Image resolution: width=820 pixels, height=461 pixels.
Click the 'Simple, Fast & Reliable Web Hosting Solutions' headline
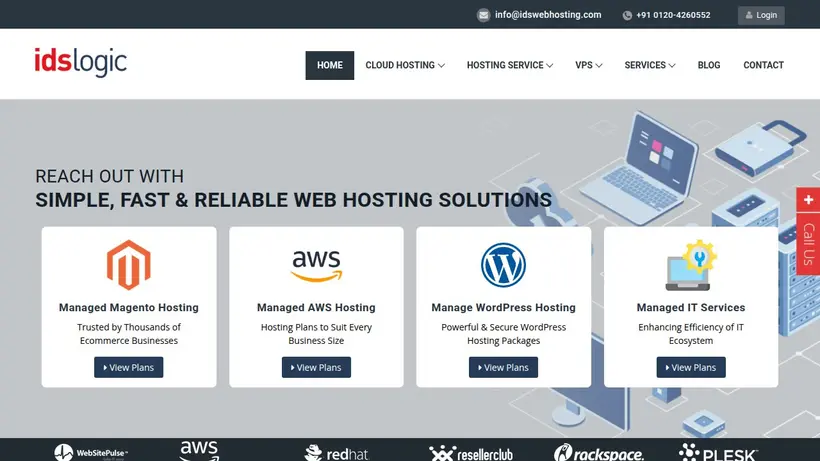pos(293,200)
